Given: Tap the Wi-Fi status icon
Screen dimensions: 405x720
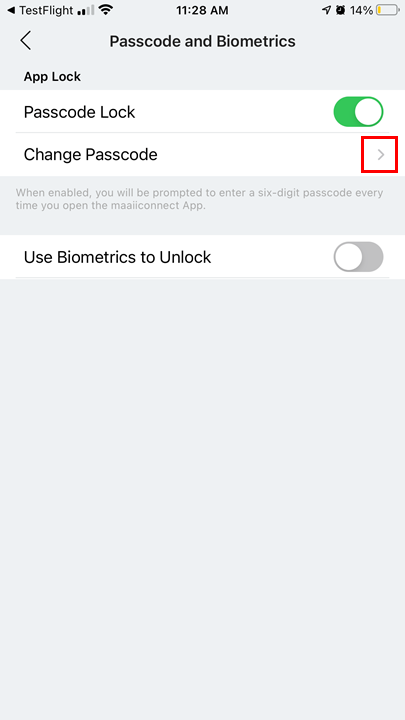Looking at the screenshot, I should tap(107, 10).
